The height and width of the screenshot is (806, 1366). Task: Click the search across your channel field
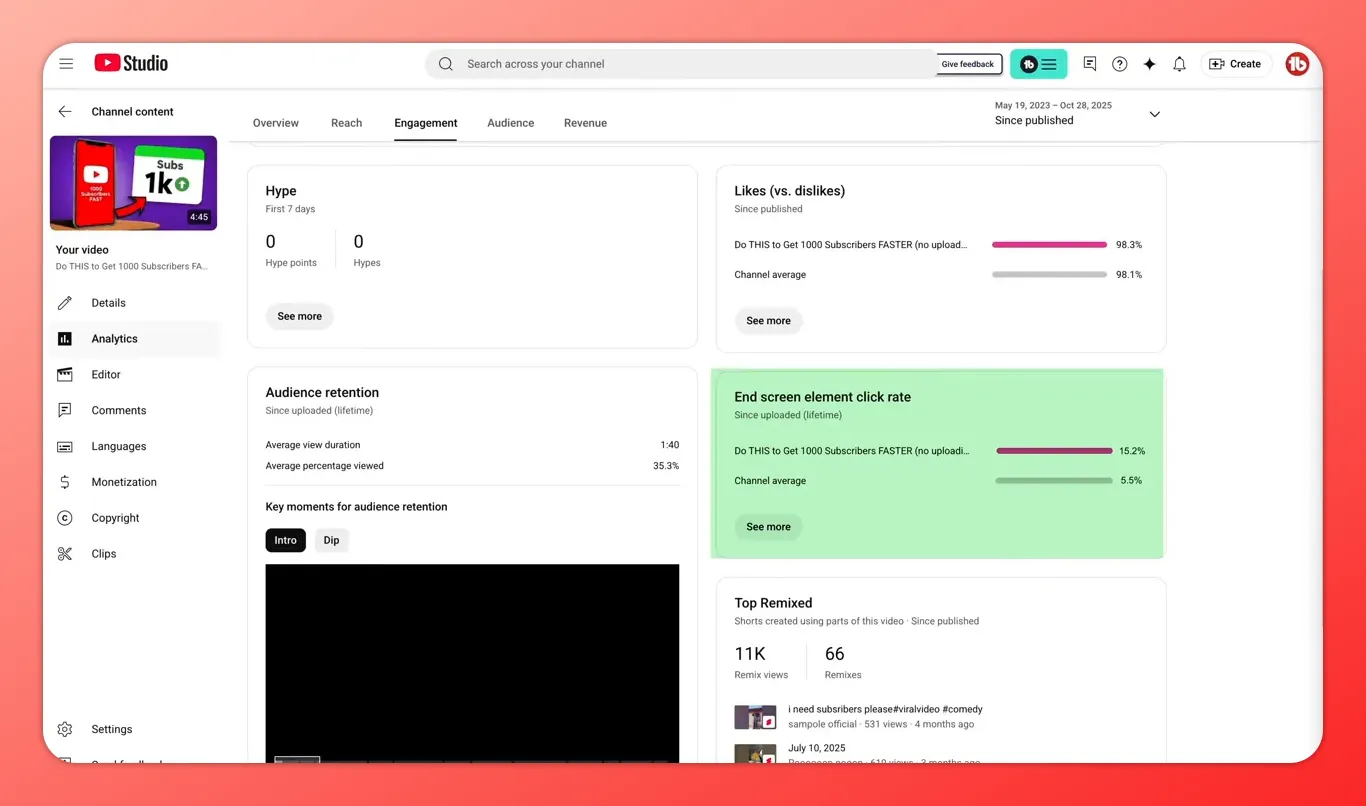(680, 64)
